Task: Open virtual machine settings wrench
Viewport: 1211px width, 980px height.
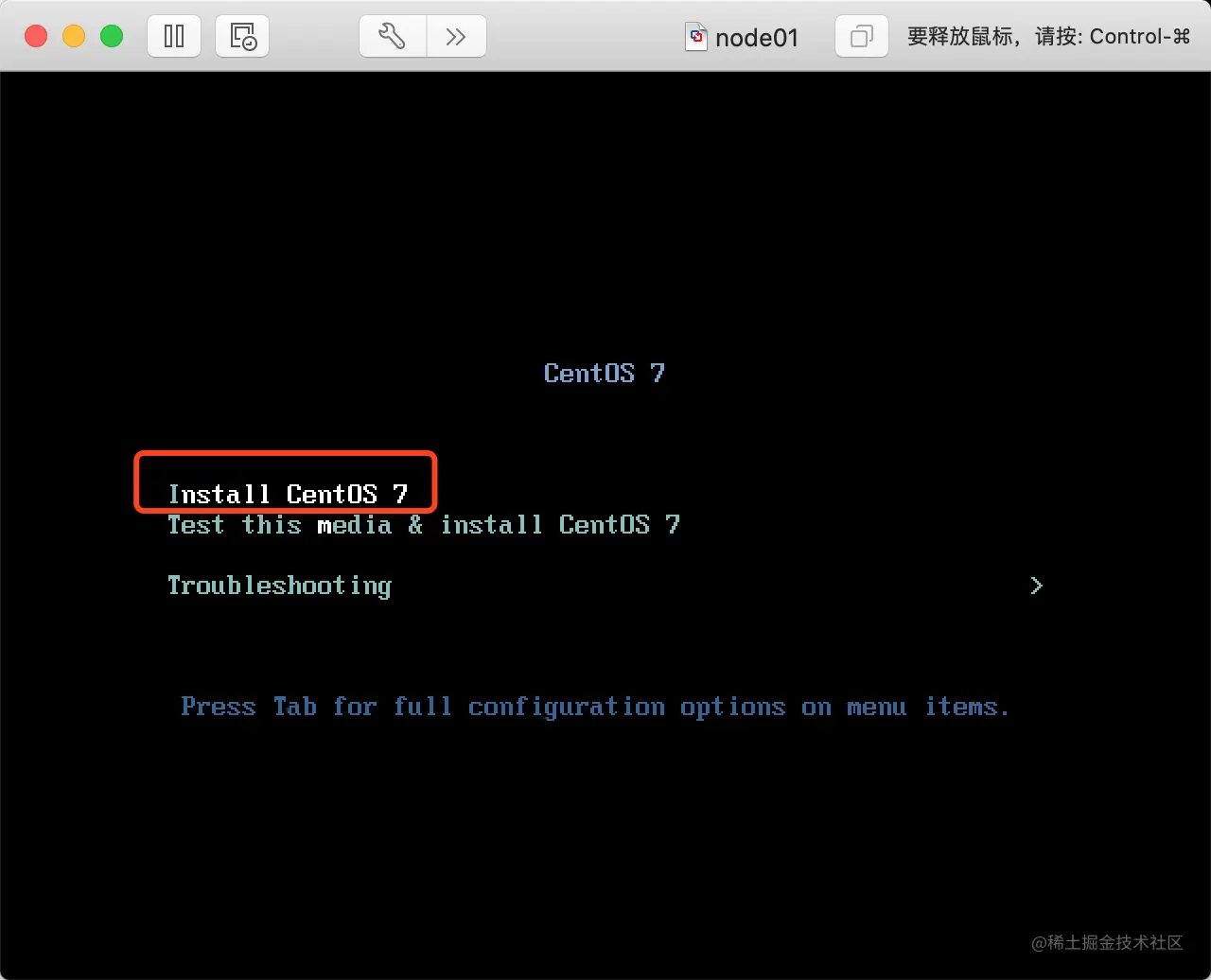Action: tap(392, 37)
